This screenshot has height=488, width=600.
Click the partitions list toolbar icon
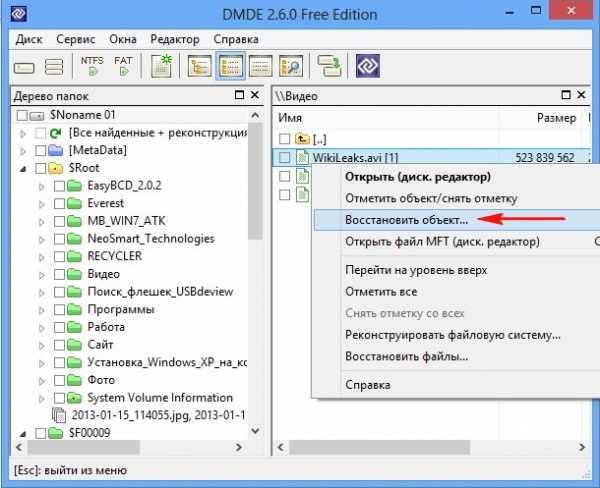tap(54, 67)
